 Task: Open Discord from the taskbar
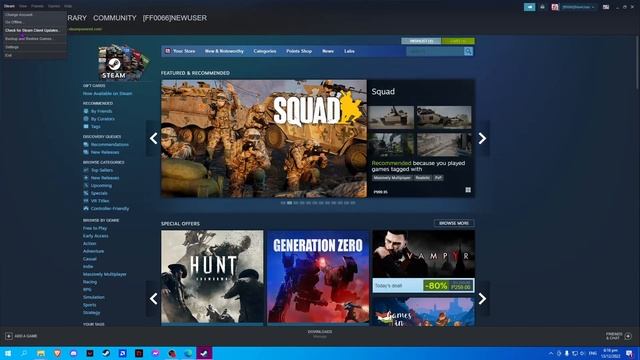click(x=73, y=353)
